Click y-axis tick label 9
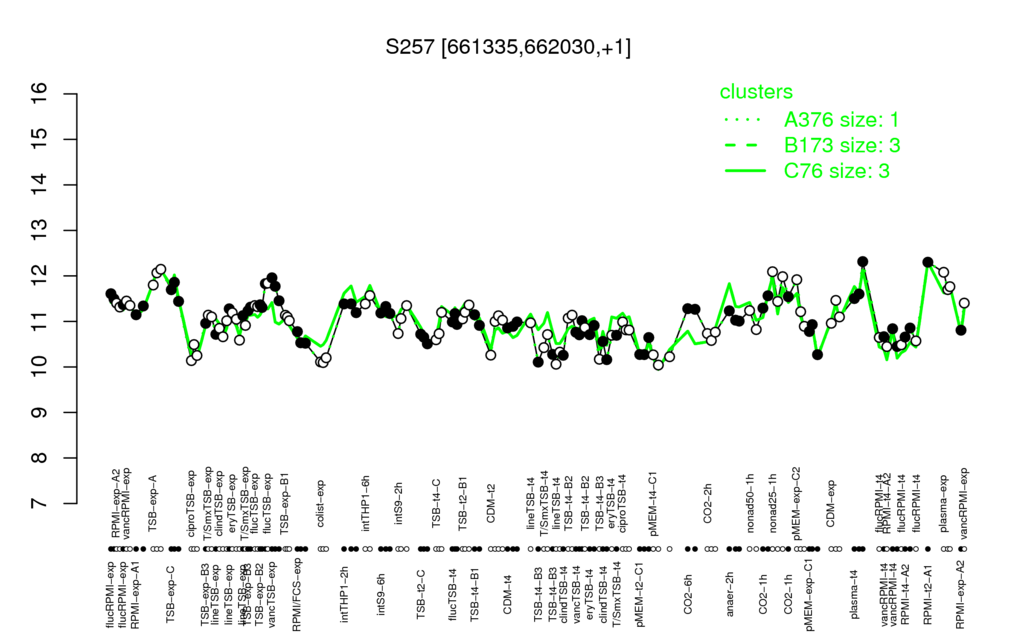The image size is (1024, 640). pos(39,413)
